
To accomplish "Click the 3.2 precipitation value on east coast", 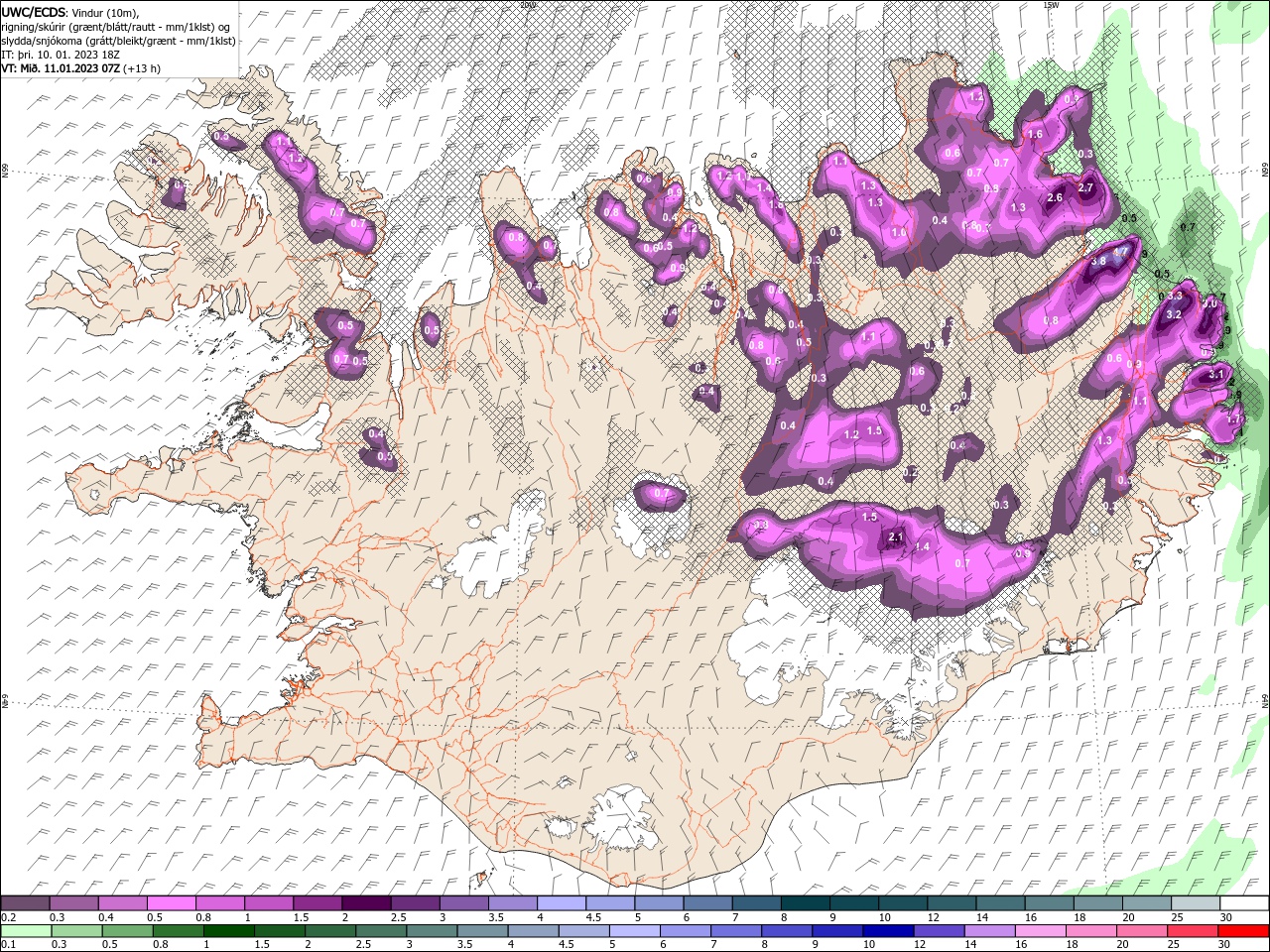I will [1173, 314].
